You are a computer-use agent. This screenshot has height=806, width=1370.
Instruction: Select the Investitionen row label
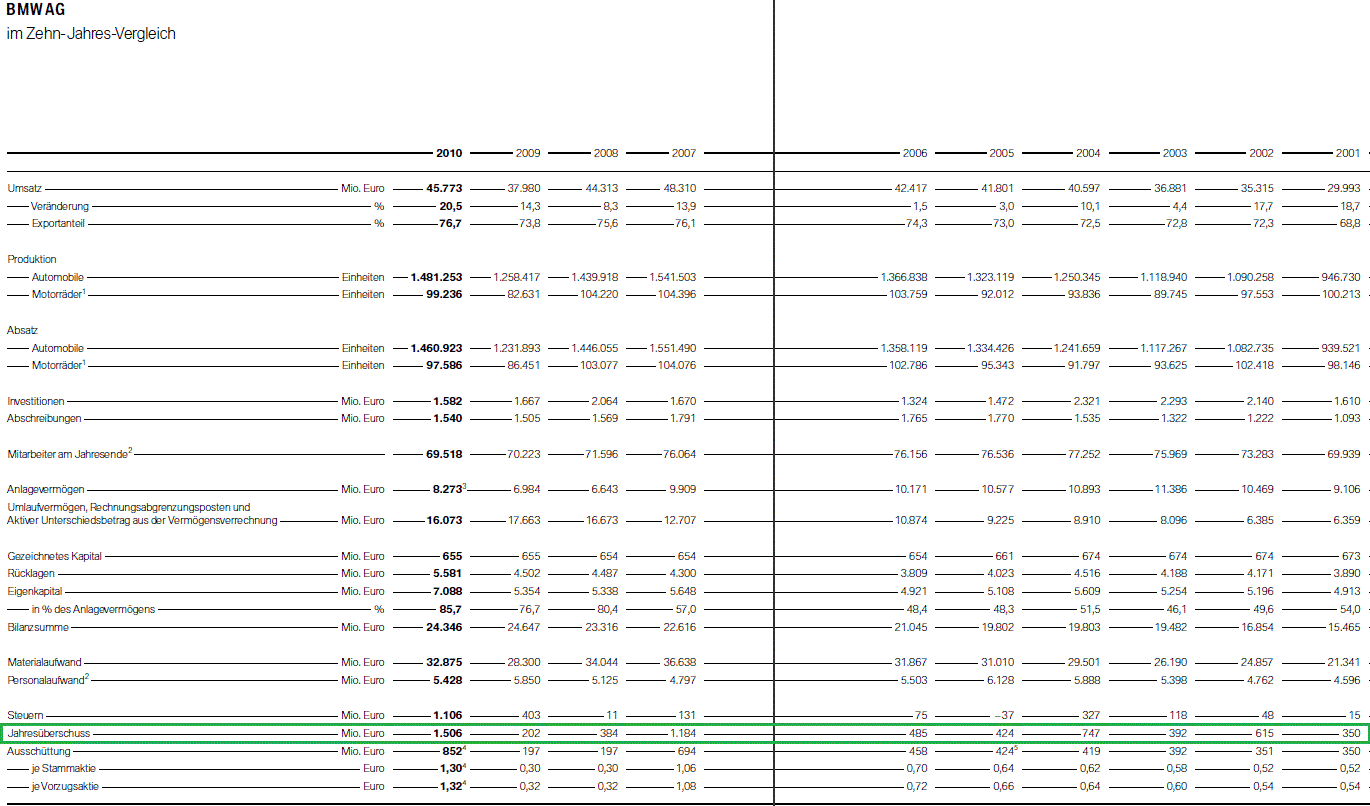pyautogui.click(x=36, y=401)
